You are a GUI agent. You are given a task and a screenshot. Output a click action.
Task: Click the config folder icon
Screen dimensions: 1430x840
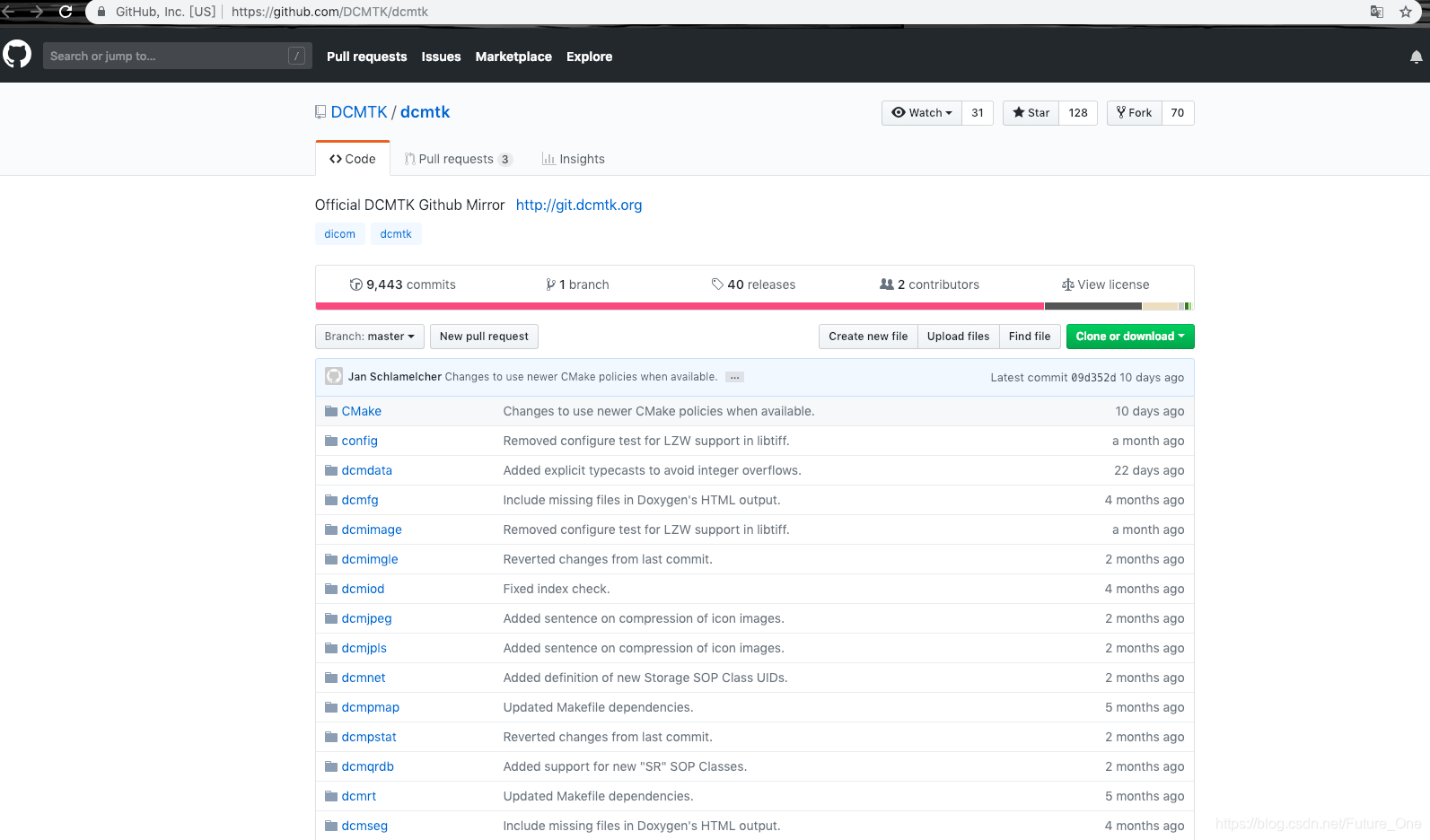pyautogui.click(x=331, y=441)
